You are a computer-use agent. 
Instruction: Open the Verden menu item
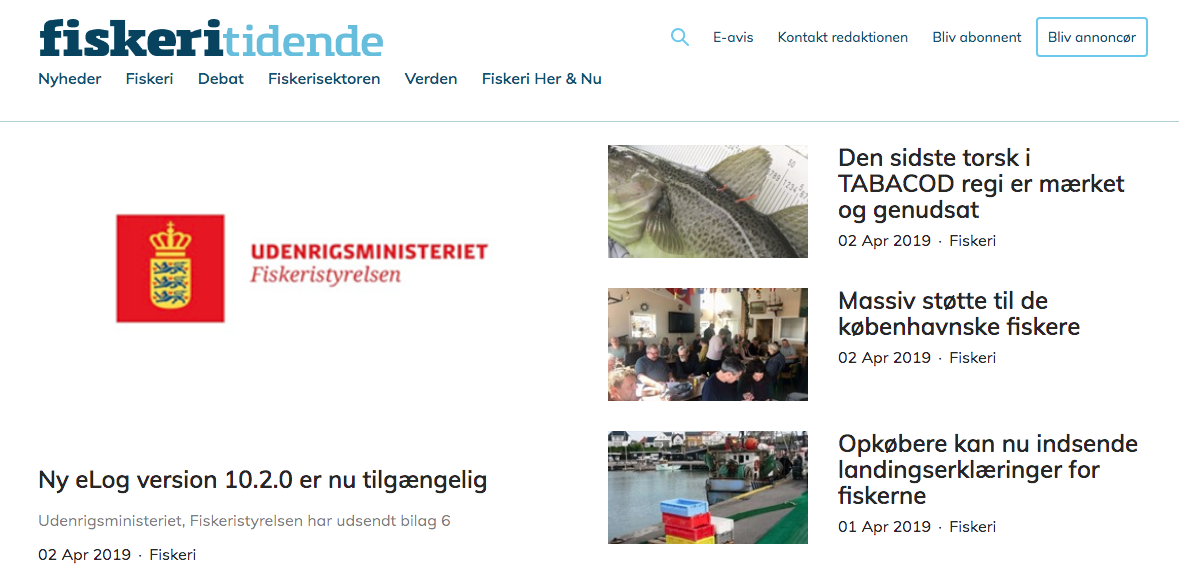(x=431, y=79)
